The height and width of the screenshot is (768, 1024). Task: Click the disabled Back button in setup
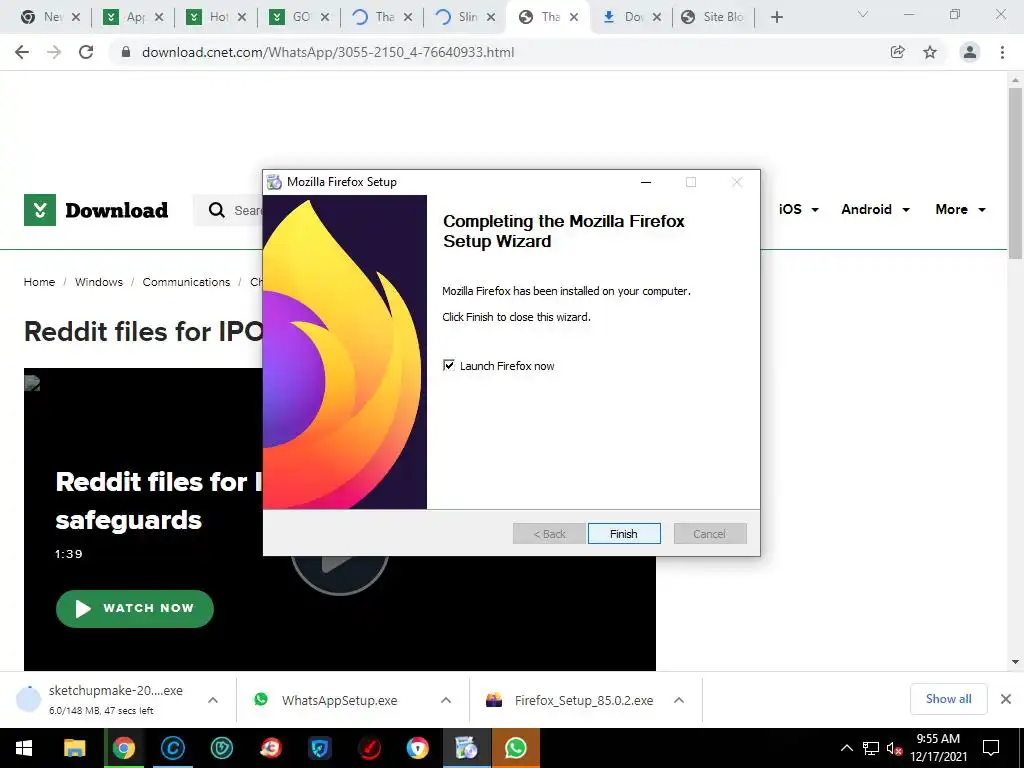[x=549, y=534]
